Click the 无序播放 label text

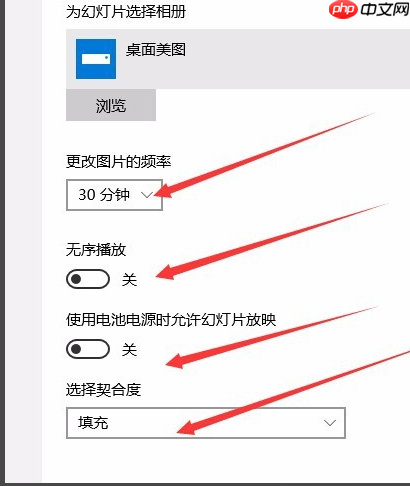[x=96, y=250]
